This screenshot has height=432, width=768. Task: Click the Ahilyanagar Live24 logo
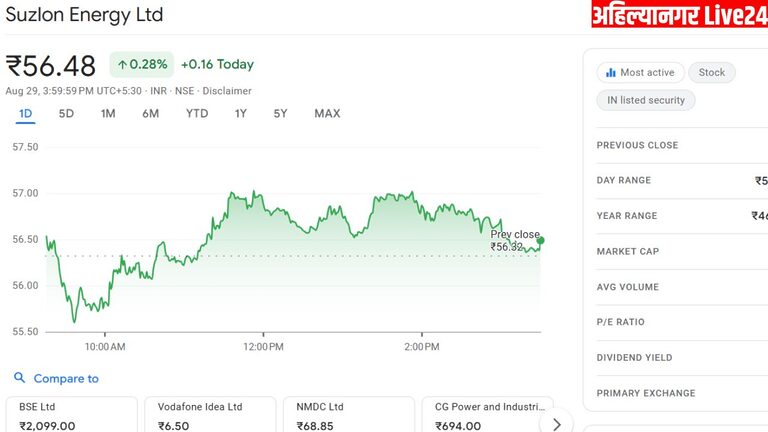(x=678, y=15)
